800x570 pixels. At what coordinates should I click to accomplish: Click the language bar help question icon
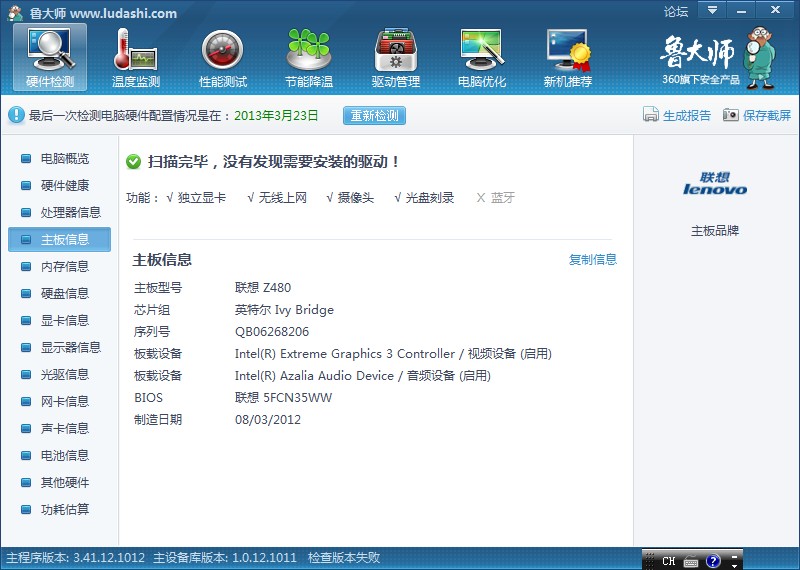click(713, 561)
